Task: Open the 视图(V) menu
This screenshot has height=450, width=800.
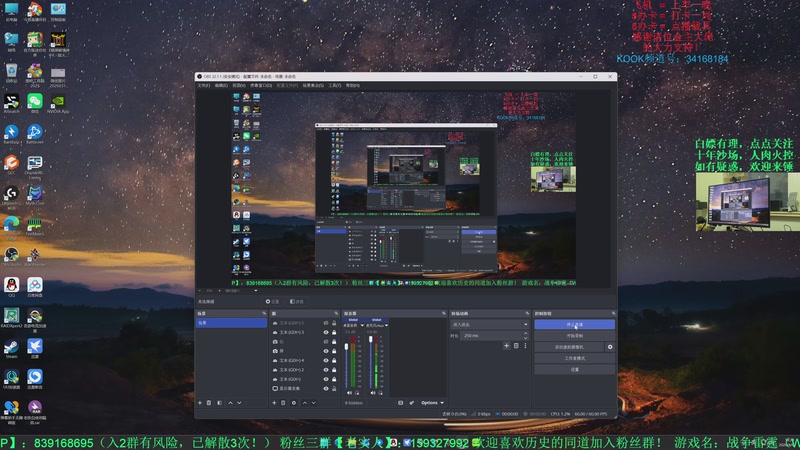Action: tap(239, 86)
